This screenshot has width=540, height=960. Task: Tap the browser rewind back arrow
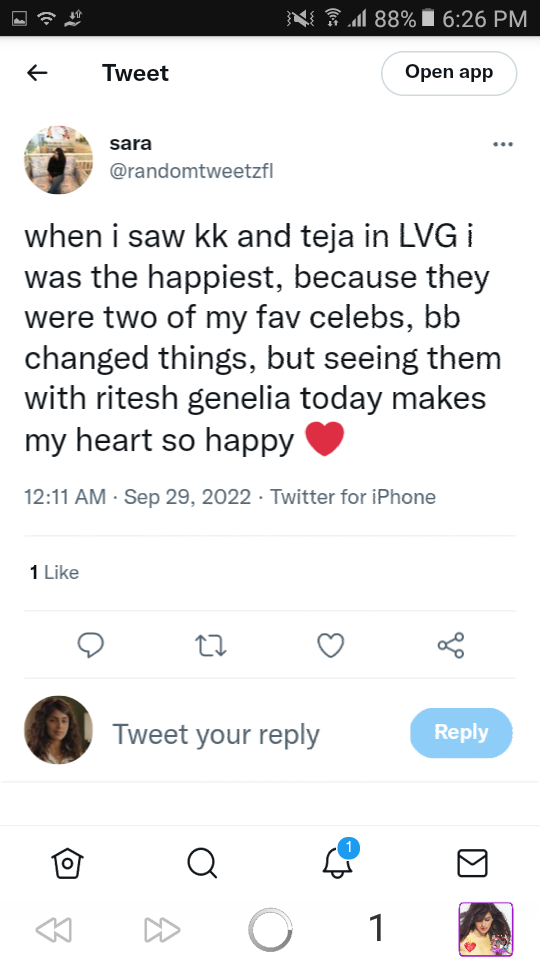(x=54, y=929)
